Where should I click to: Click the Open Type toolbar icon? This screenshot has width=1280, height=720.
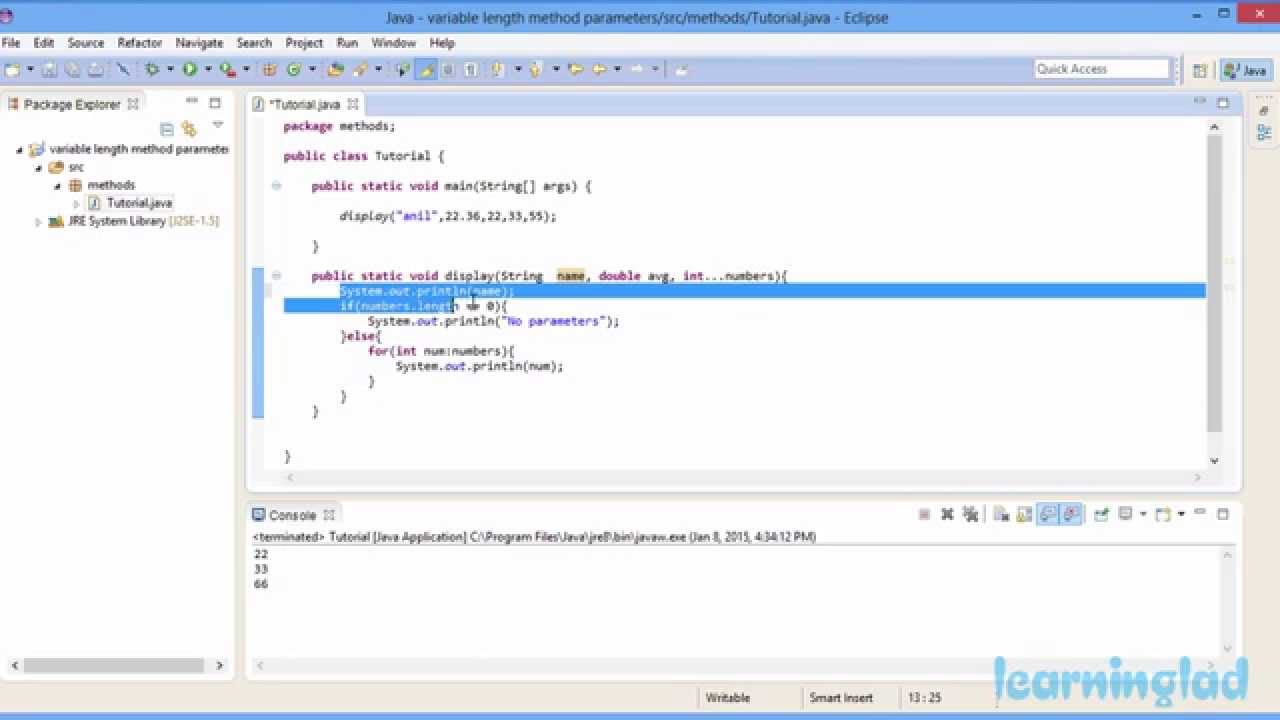pyautogui.click(x=335, y=69)
